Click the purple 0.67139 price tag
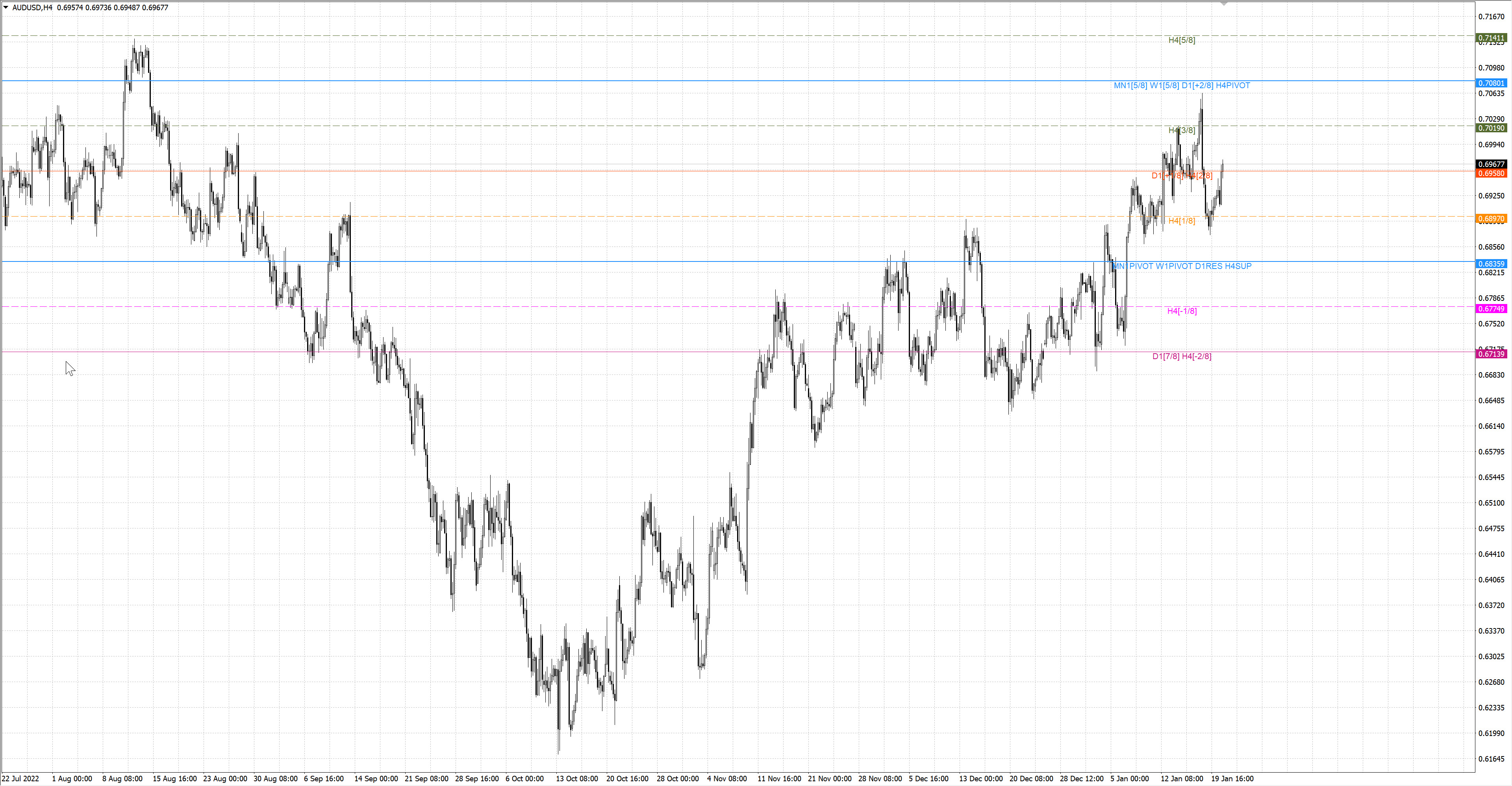This screenshot has height=786, width=1512. tap(1491, 354)
